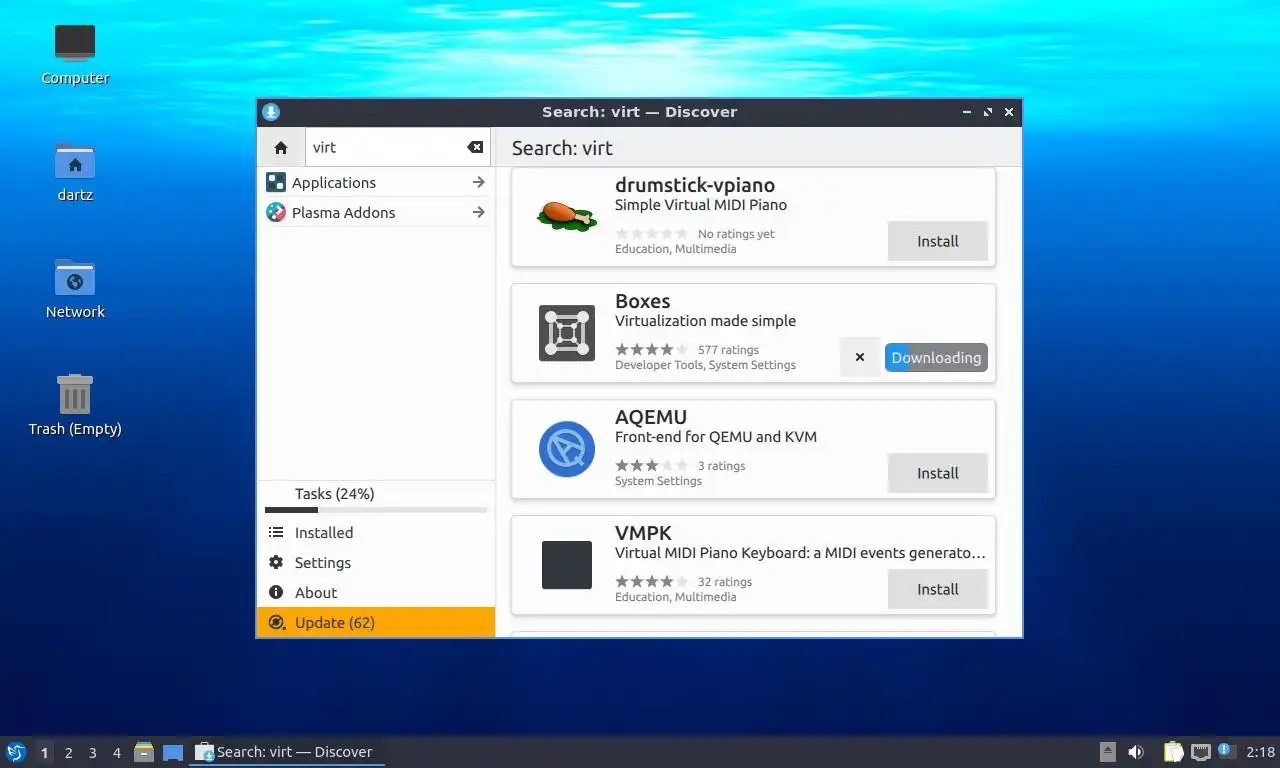The width and height of the screenshot is (1280, 768).
Task: Click the removable media tray icon
Action: (x=1108, y=752)
